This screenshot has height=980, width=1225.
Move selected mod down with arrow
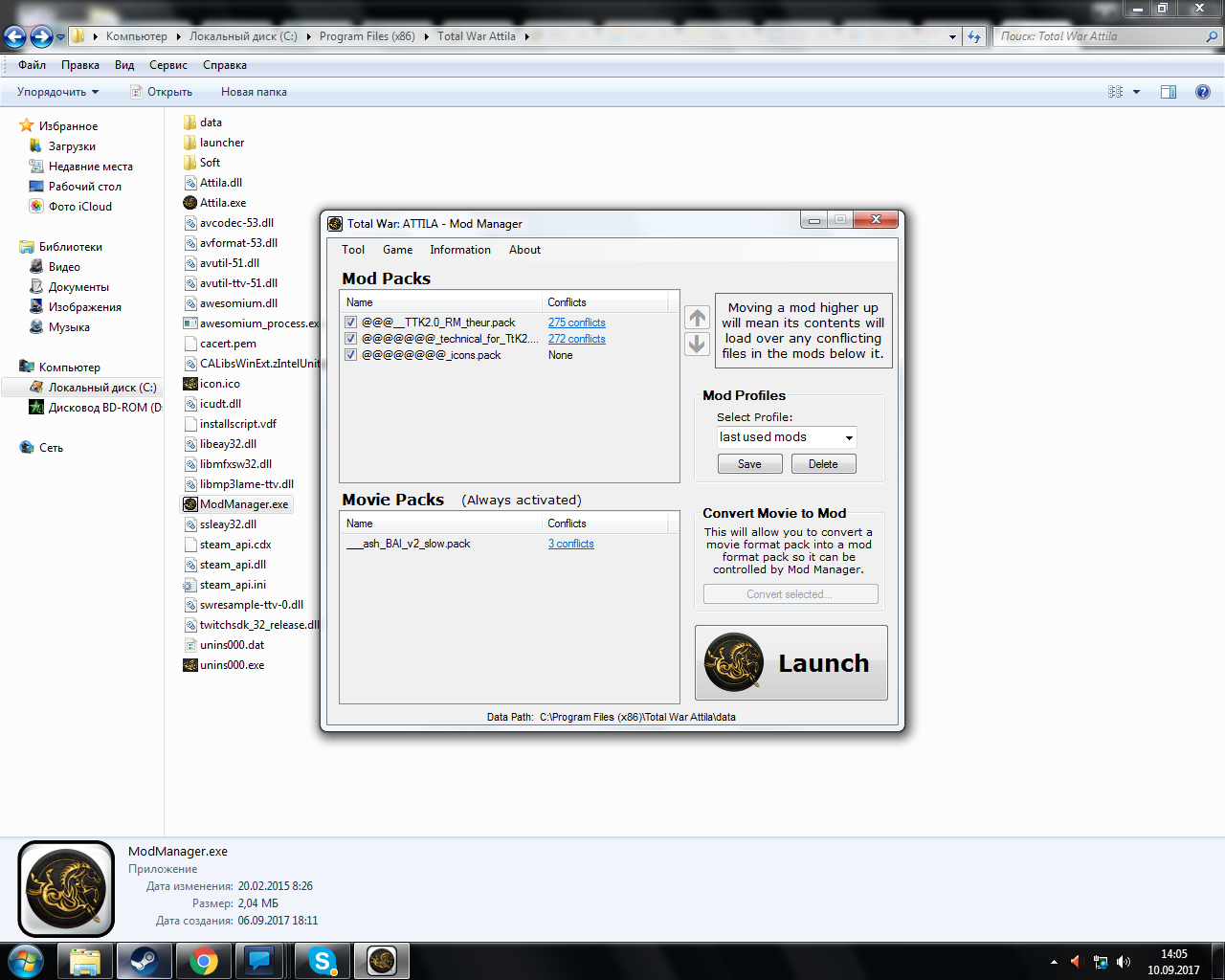tap(698, 344)
